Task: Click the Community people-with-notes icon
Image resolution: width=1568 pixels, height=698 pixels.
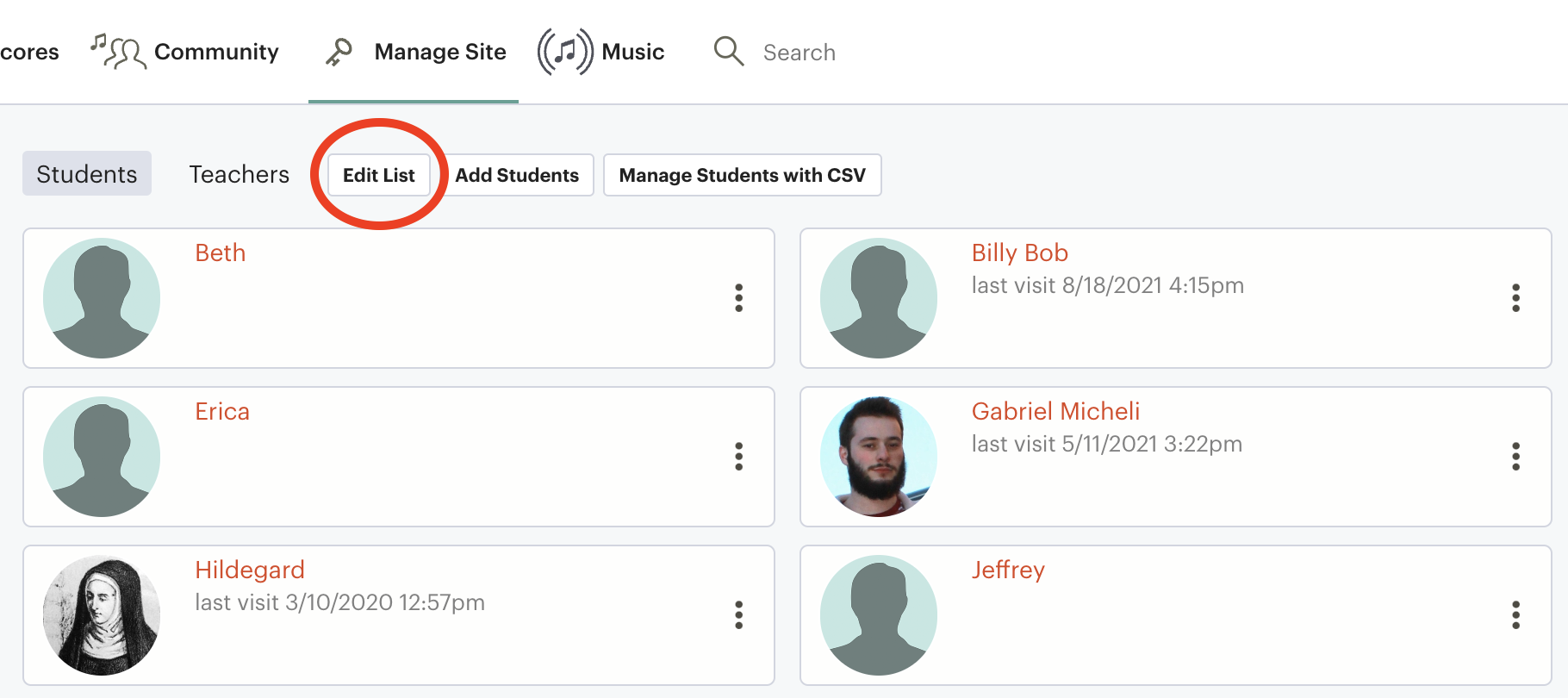Action: [x=118, y=52]
